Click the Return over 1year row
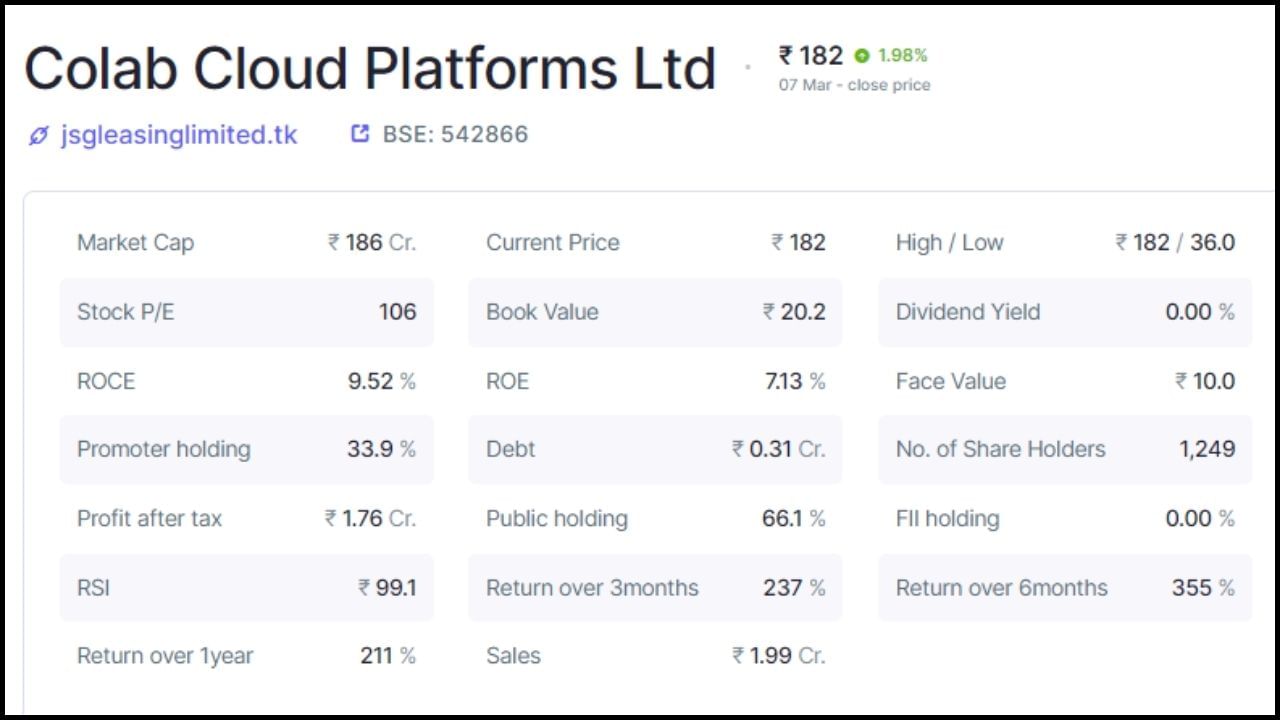This screenshot has height=720, width=1280. point(246,656)
